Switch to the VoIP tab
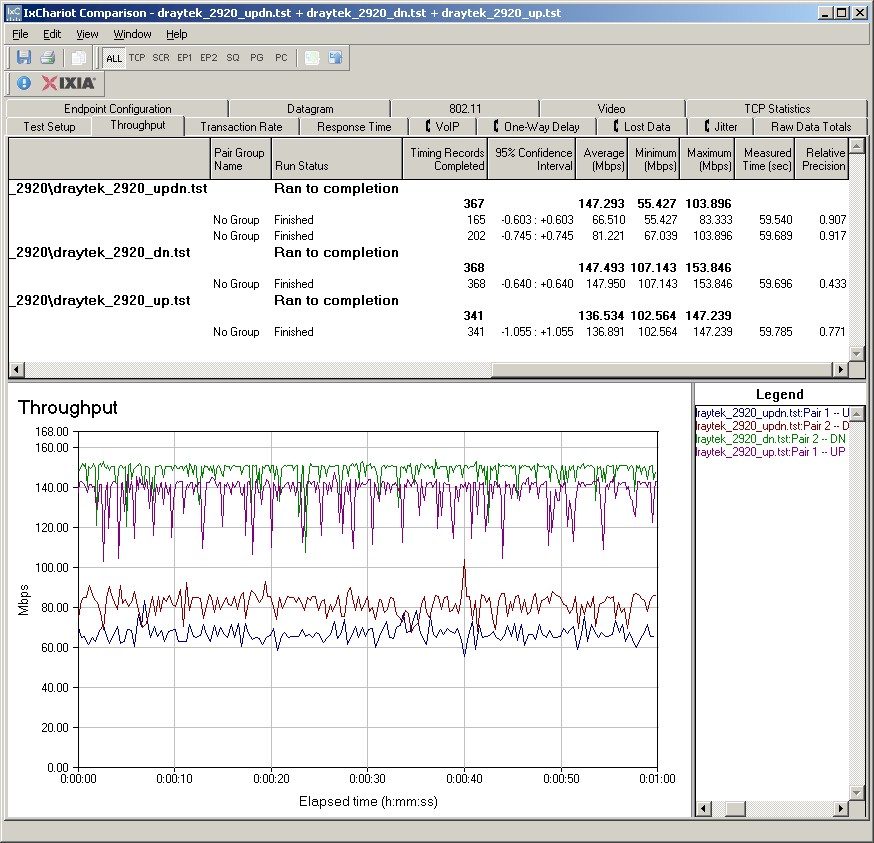 click(x=443, y=127)
